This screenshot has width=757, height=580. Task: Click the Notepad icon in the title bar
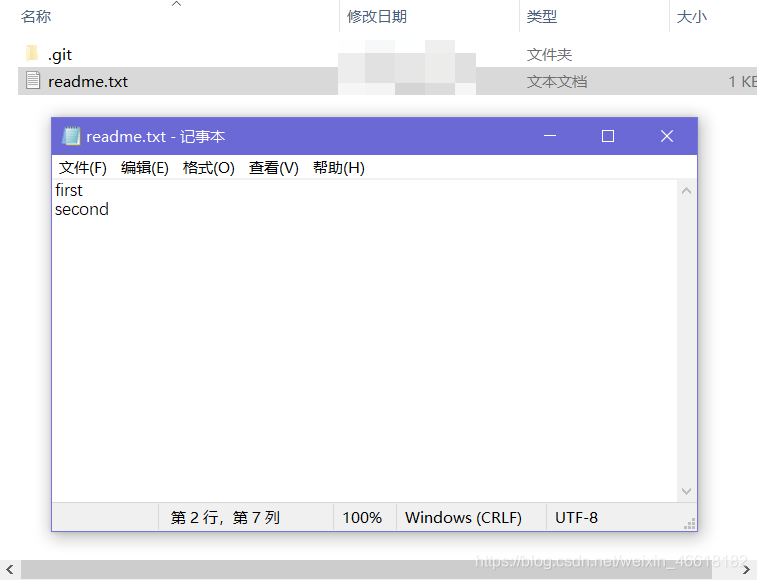(71, 136)
